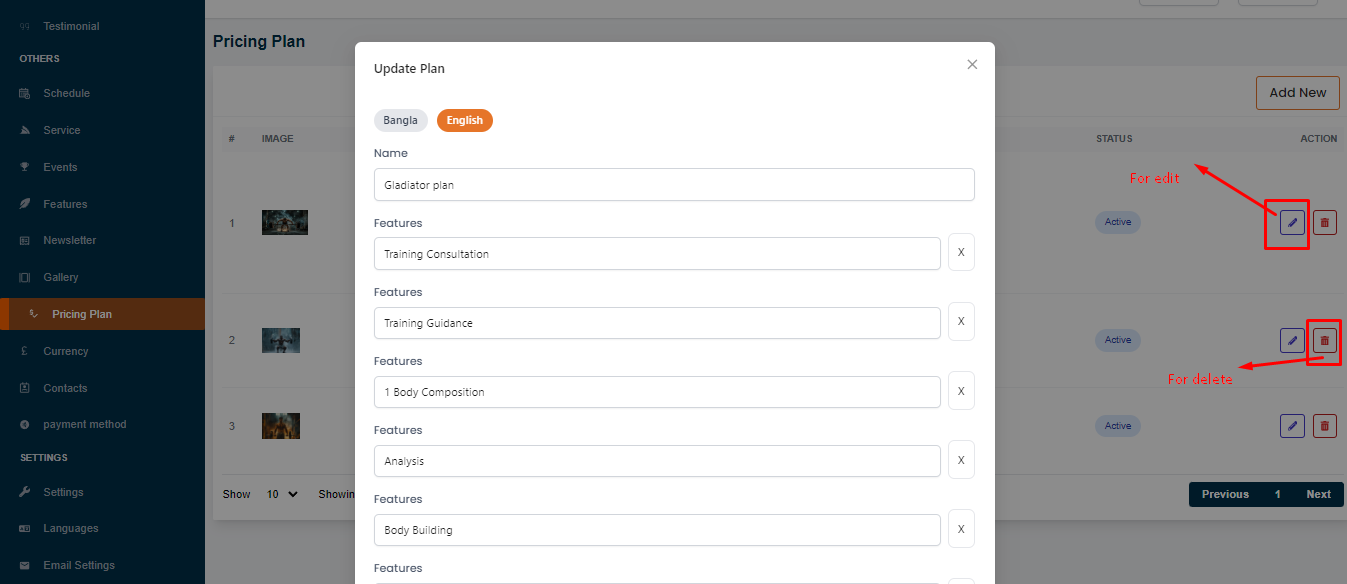Click the delete trash icon for row 1
The height and width of the screenshot is (584, 1347).
tap(1324, 222)
